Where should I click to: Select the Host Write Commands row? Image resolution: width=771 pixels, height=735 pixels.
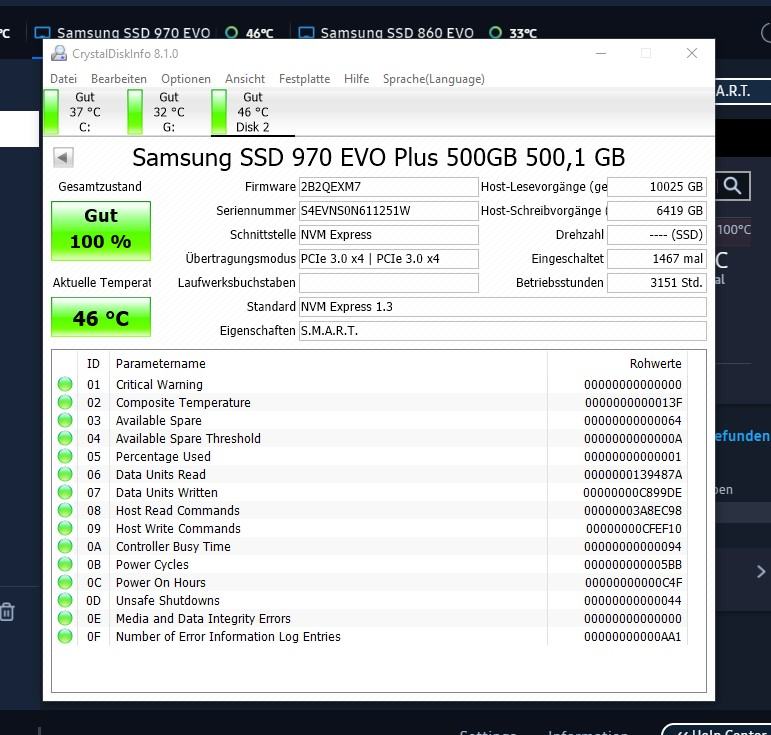pyautogui.click(x=370, y=529)
